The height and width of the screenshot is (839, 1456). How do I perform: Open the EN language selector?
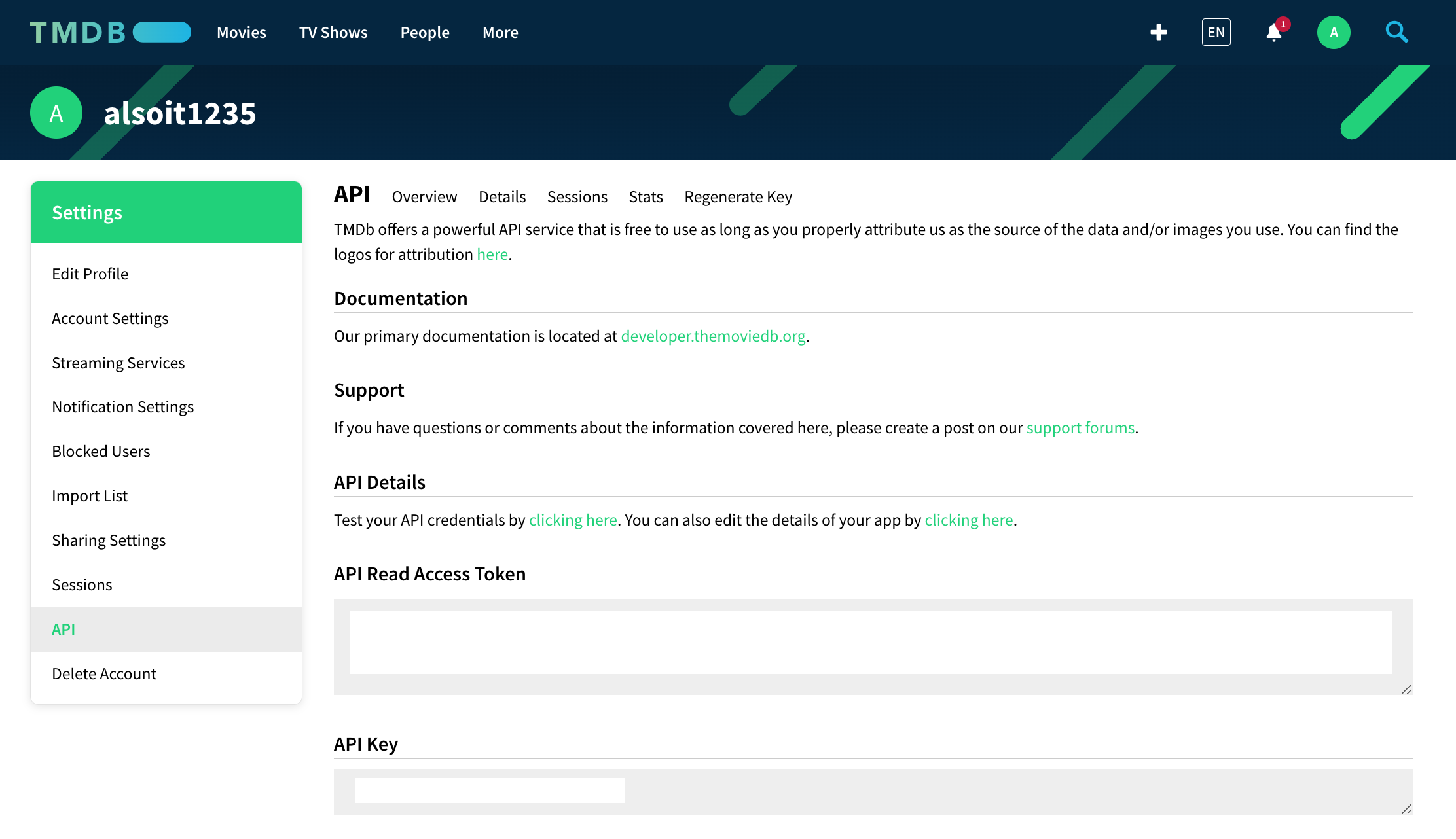[1216, 32]
